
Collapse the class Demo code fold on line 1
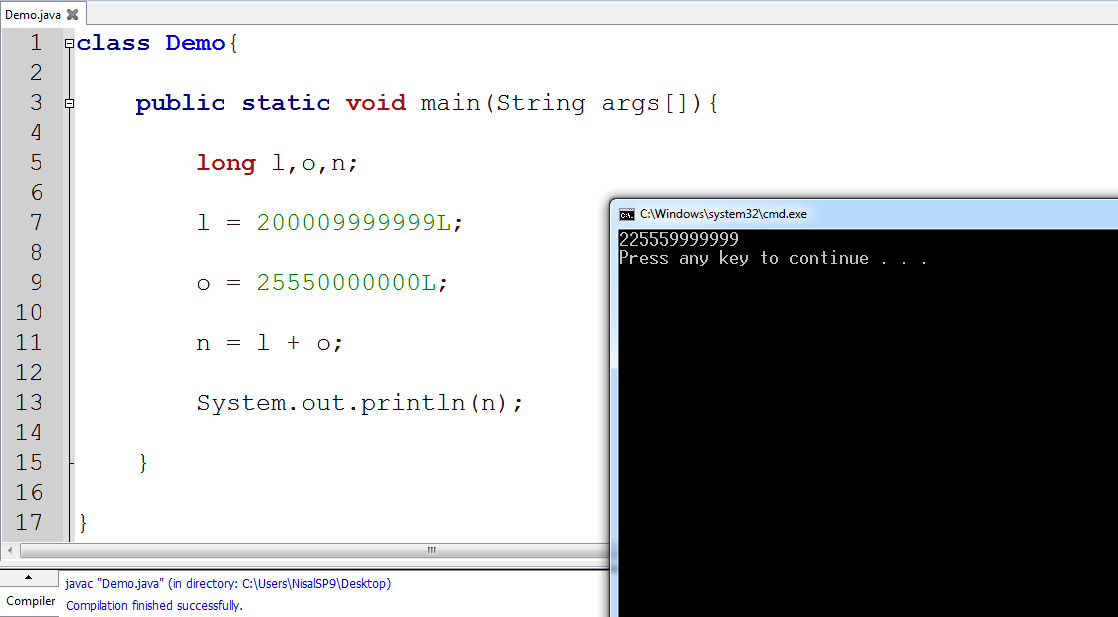coord(67,43)
